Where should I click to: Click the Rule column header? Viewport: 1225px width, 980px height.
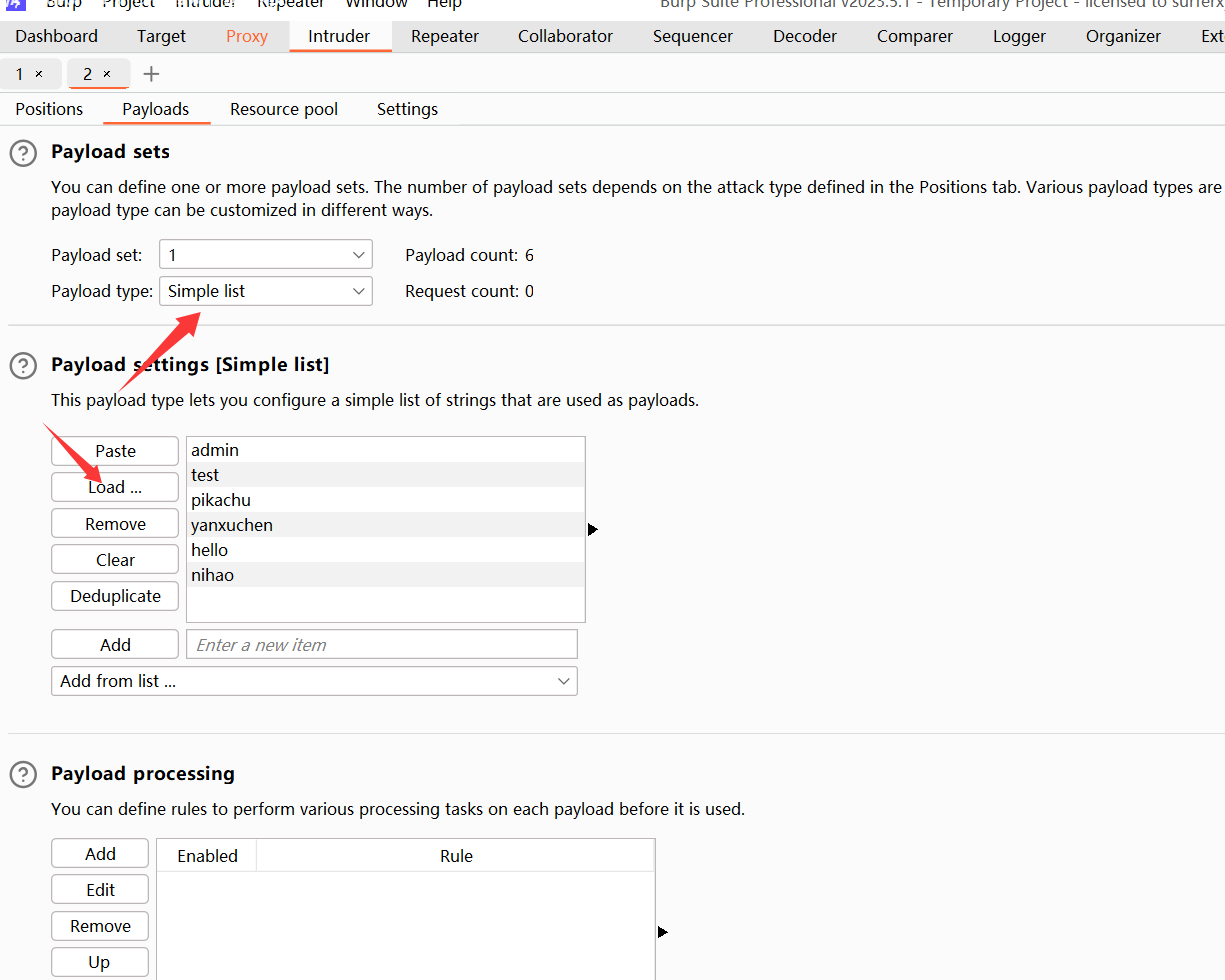click(x=456, y=856)
